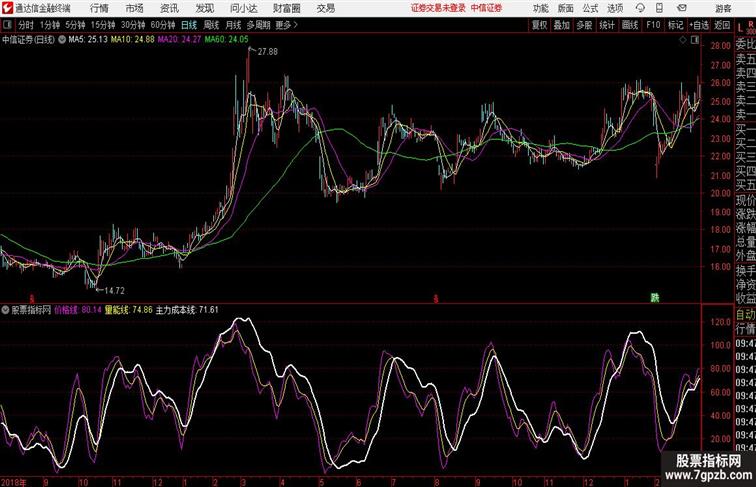Click the 现价 row in right panel
The width and height of the screenshot is (756, 487).
tap(745, 200)
